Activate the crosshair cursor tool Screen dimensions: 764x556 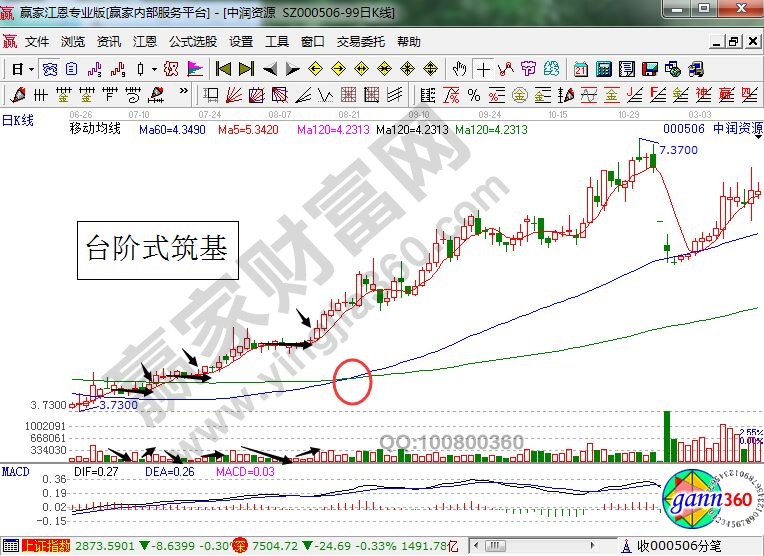pos(484,69)
